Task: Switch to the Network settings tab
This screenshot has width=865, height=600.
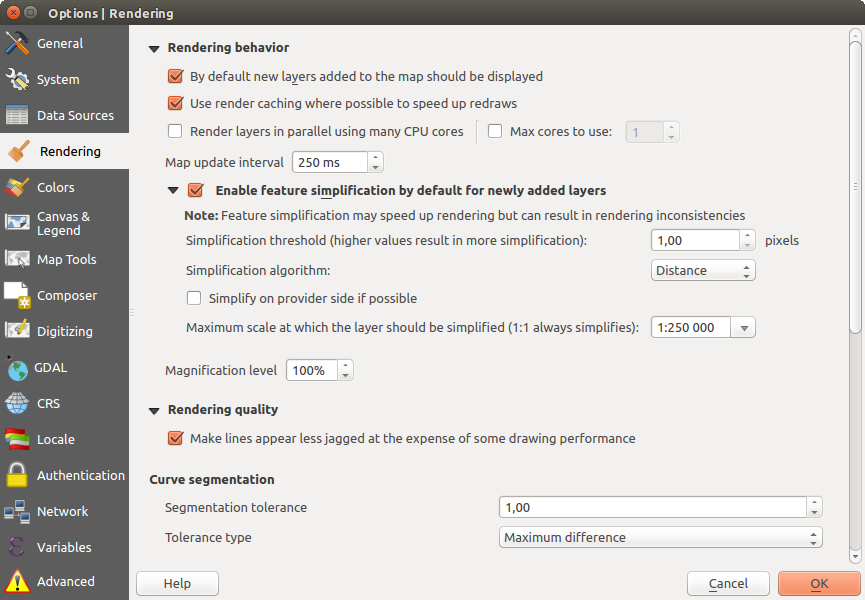Action: pos(63,512)
